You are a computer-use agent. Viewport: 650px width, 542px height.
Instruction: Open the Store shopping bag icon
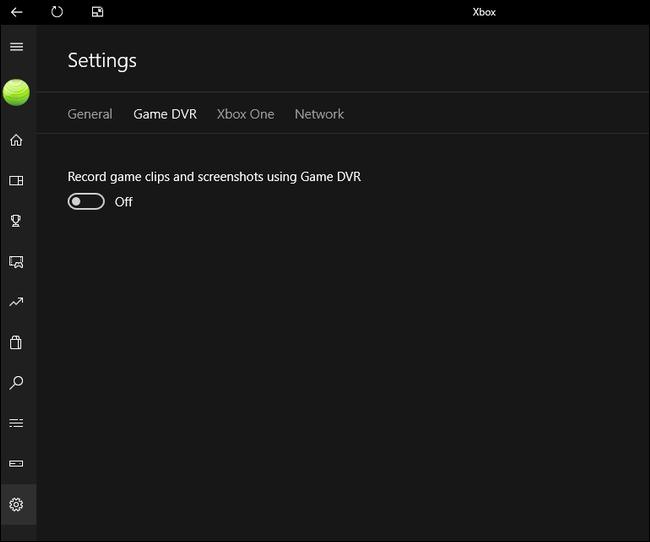click(16, 343)
